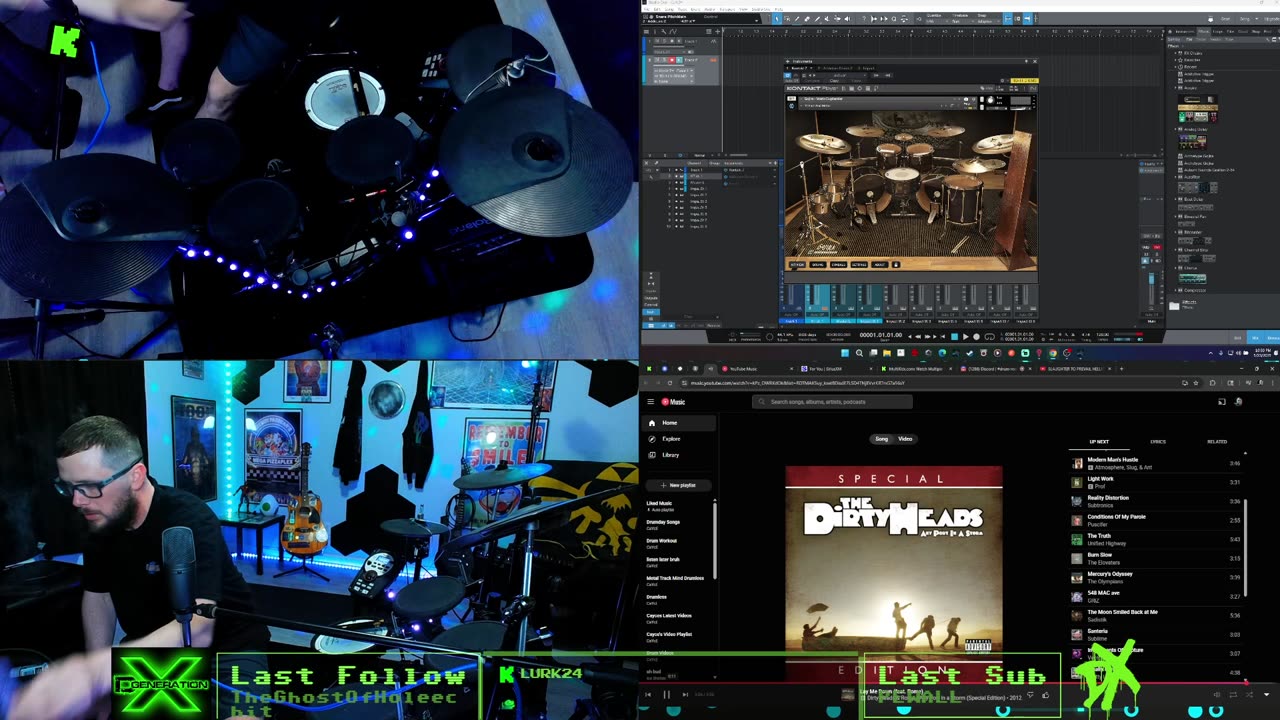Screen dimensions: 1280x720
Task: Select the Eraser tool in Studio One toolbar
Action: [x=807, y=19]
